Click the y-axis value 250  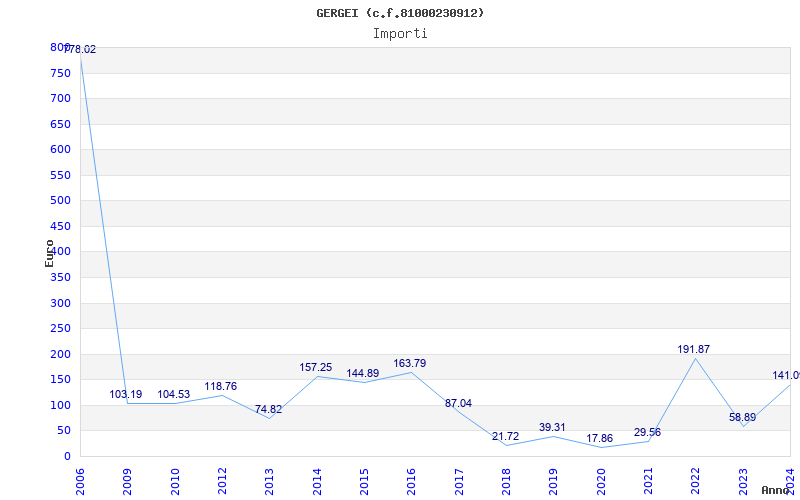click(60, 329)
